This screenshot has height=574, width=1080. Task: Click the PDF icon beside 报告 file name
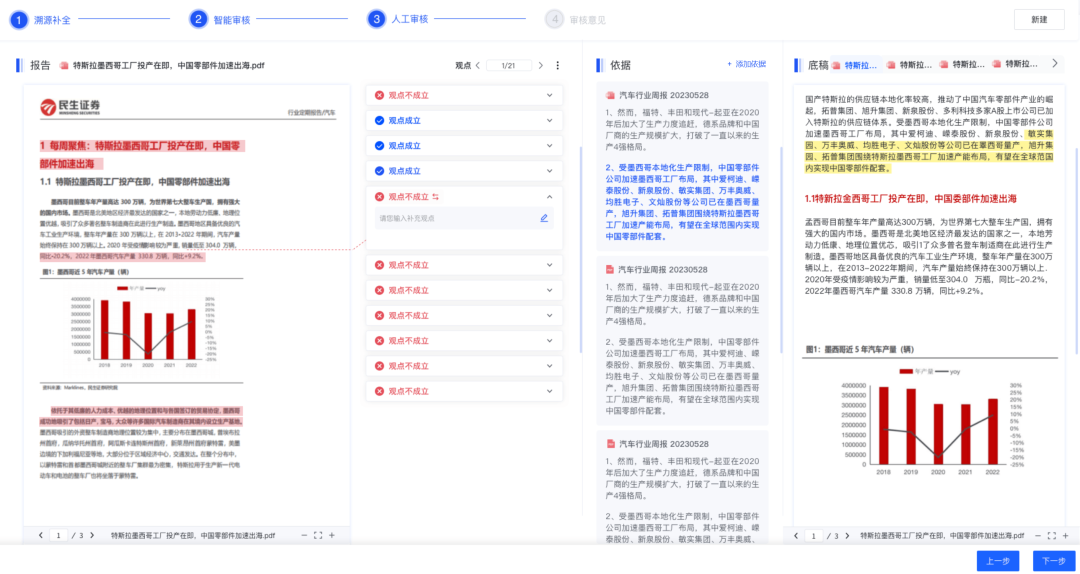(64, 65)
